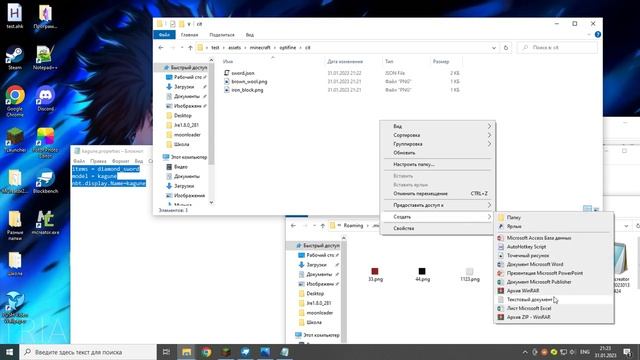Choose Отменить перемещение in context menu
640x360 pixels.
438,193
